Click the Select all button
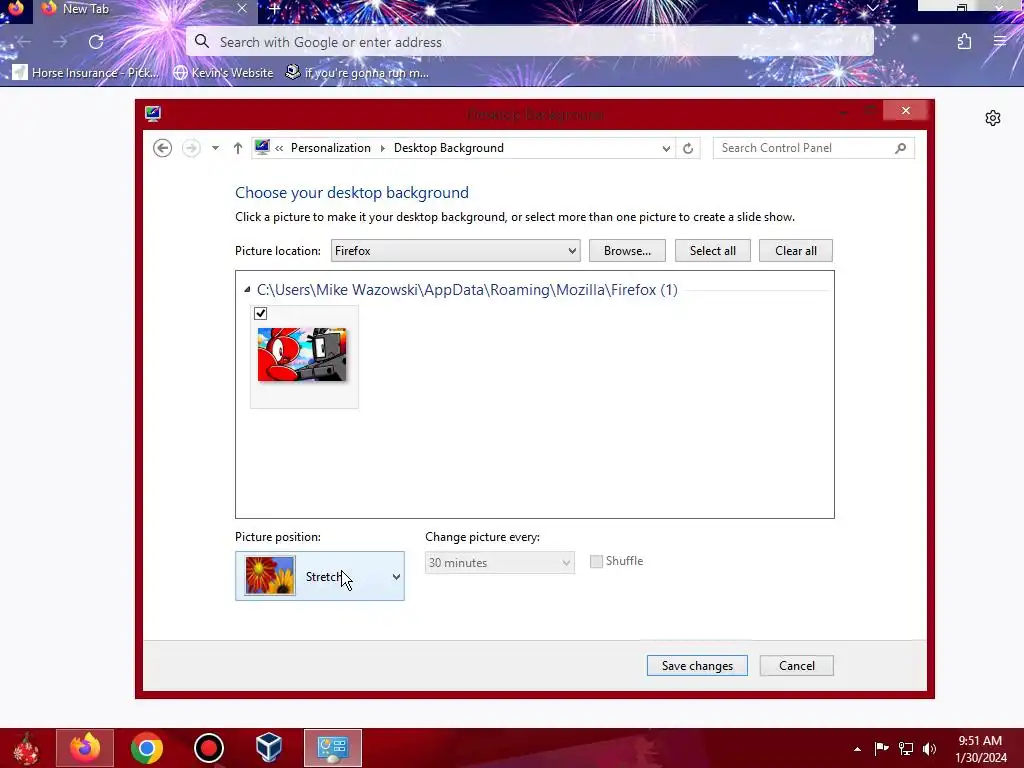The width and height of the screenshot is (1024, 768). [x=712, y=251]
